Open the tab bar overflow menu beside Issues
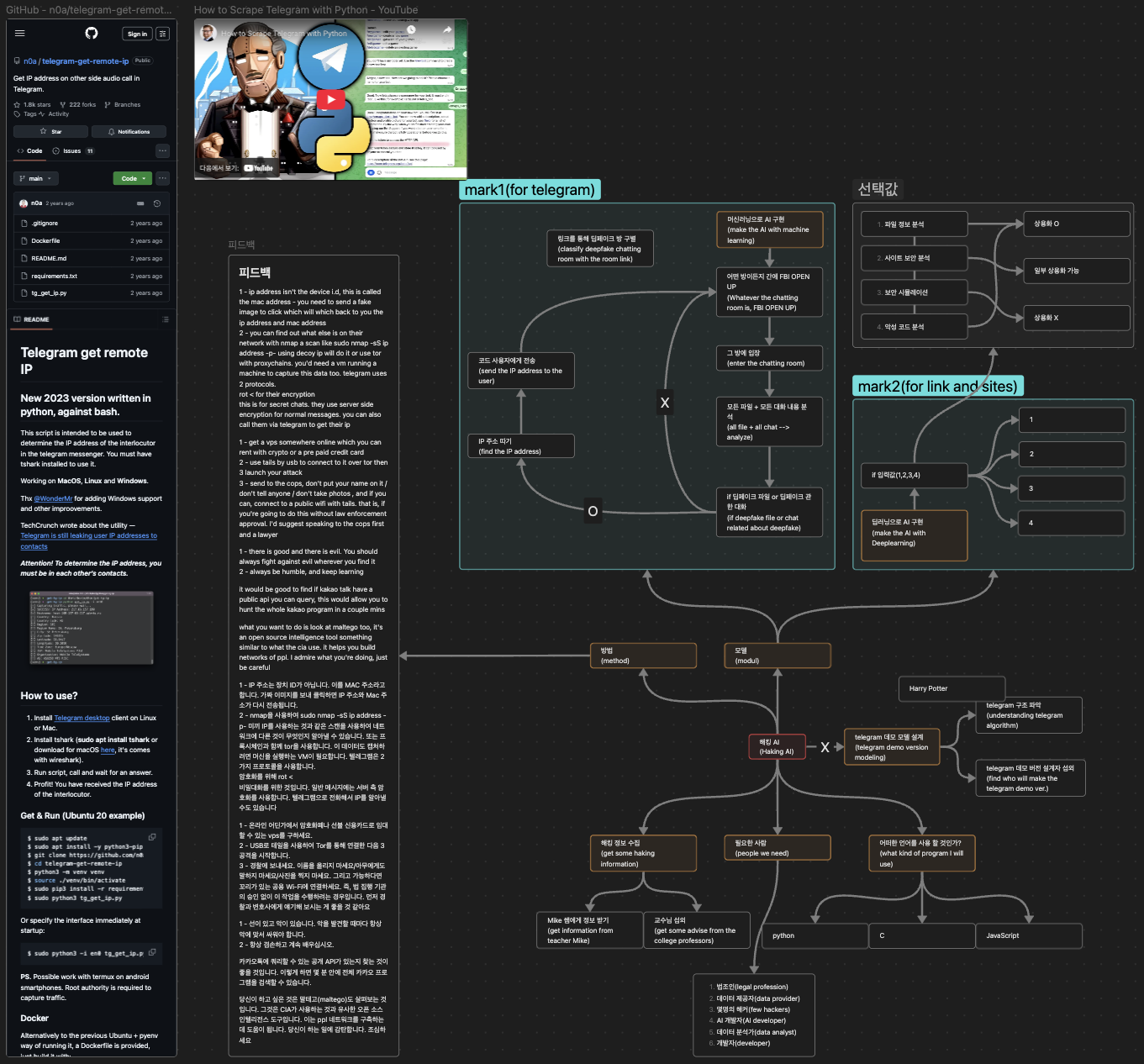1144x1064 pixels. [163, 151]
